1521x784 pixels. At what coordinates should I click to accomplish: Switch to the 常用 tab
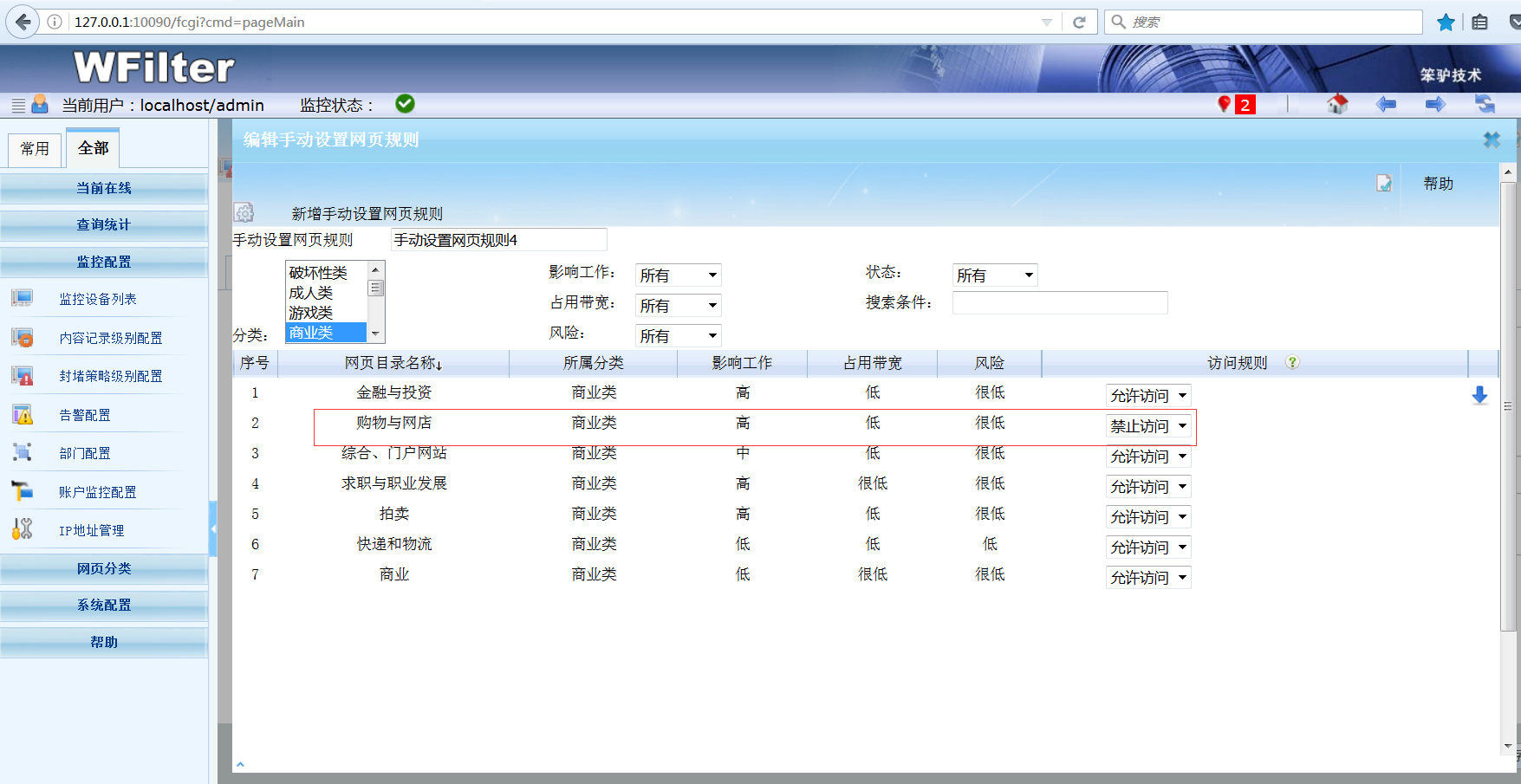click(35, 149)
